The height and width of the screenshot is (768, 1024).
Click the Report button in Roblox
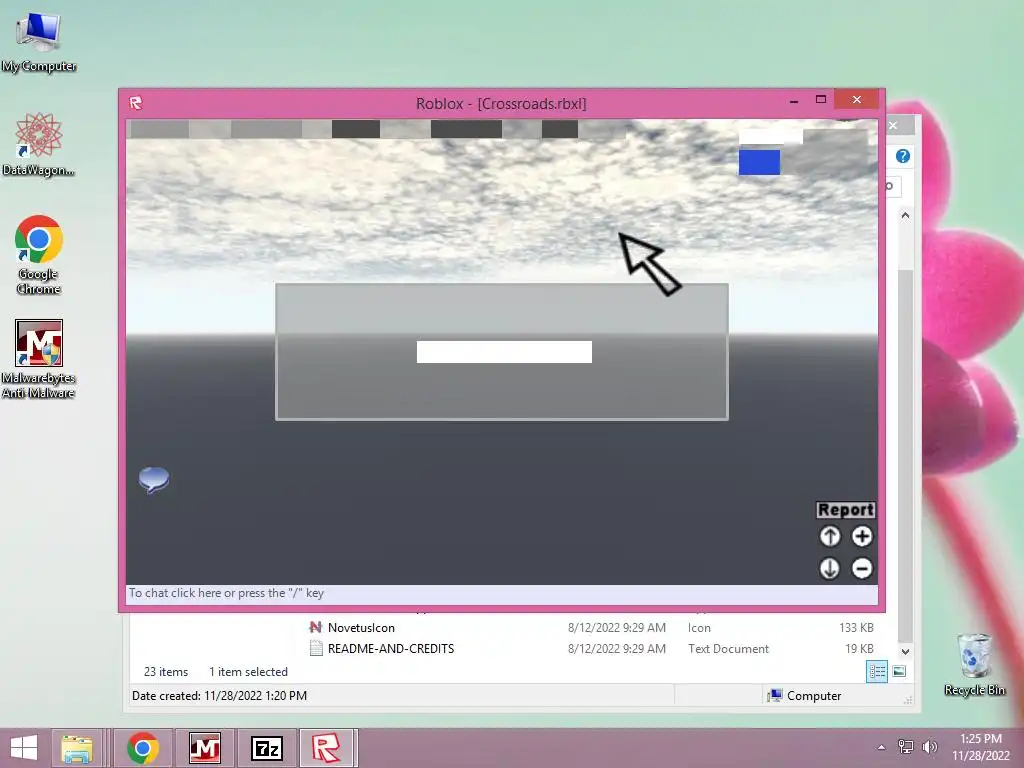coord(845,509)
